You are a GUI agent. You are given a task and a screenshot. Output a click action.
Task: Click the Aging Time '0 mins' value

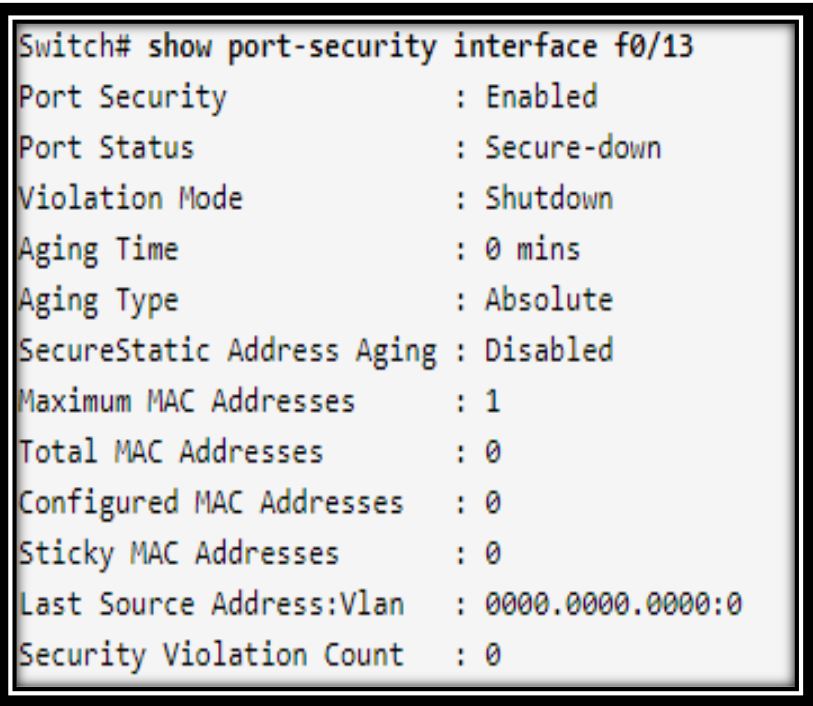532,249
